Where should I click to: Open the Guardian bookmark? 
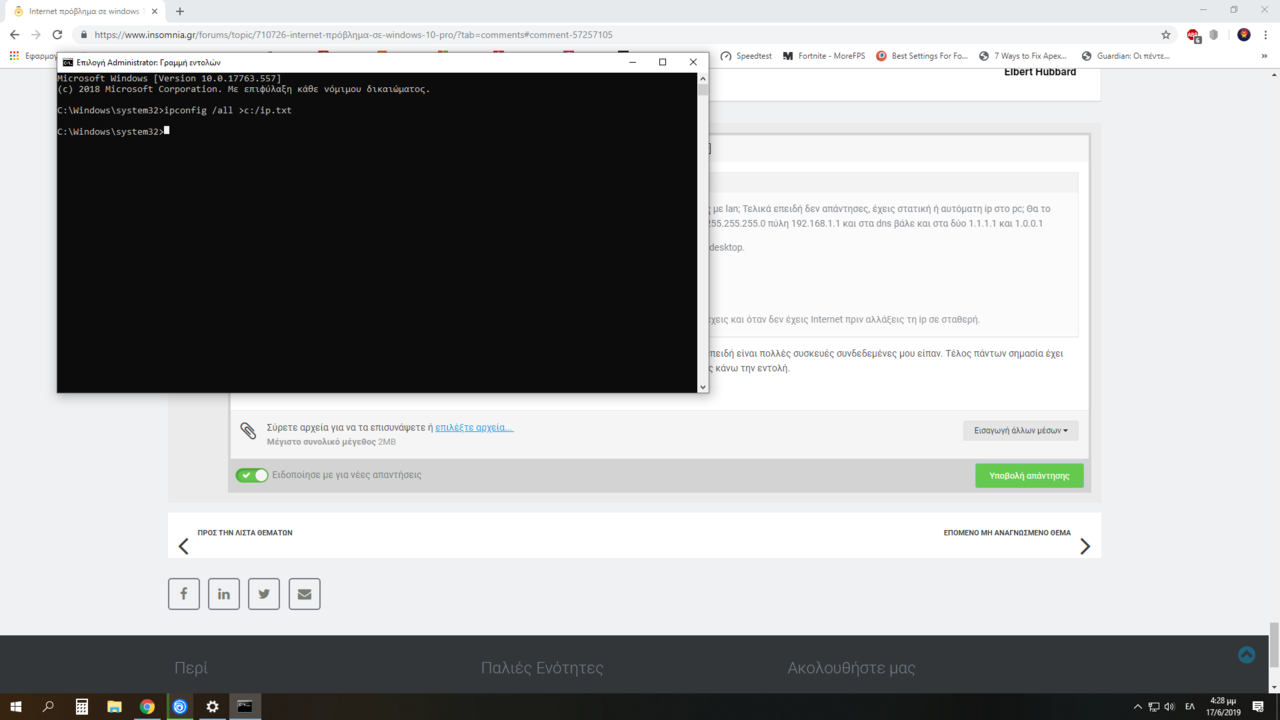click(x=1125, y=56)
